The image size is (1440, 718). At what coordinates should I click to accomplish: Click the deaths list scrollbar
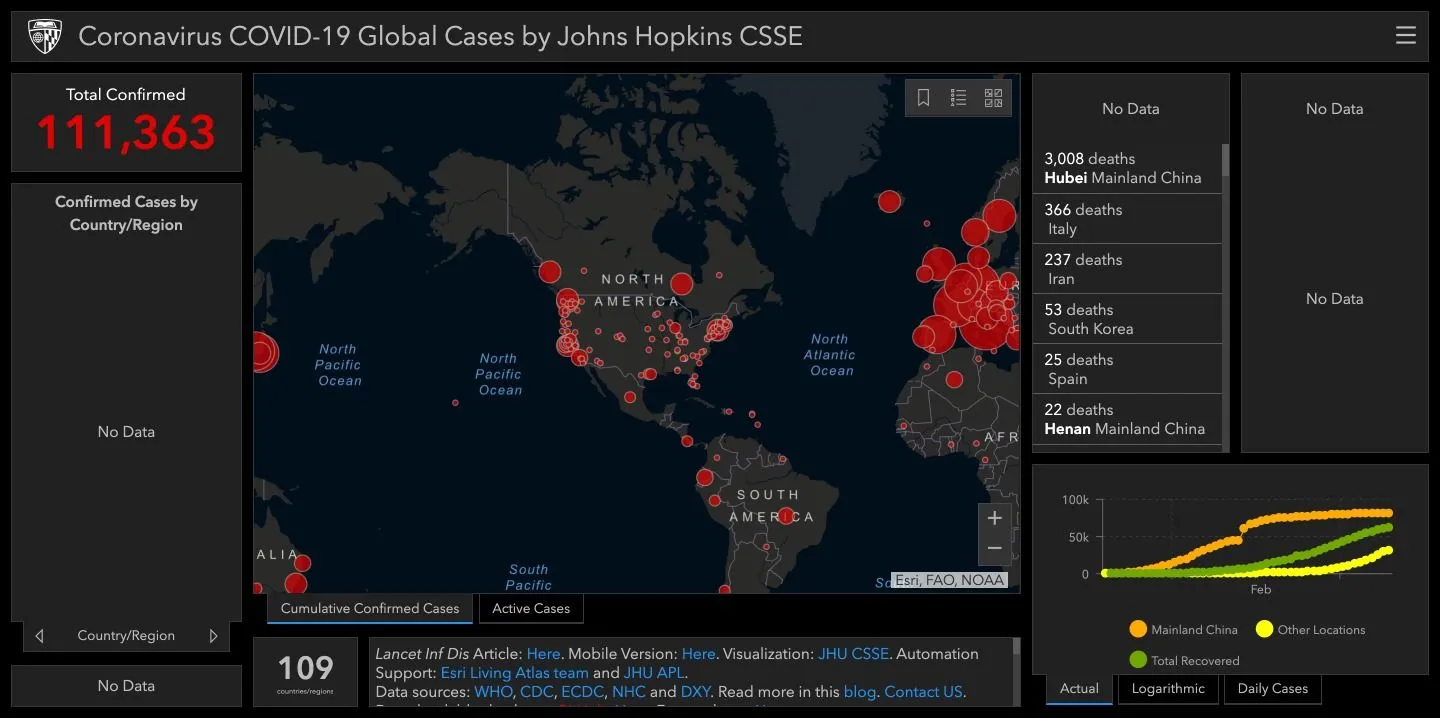(1225, 162)
